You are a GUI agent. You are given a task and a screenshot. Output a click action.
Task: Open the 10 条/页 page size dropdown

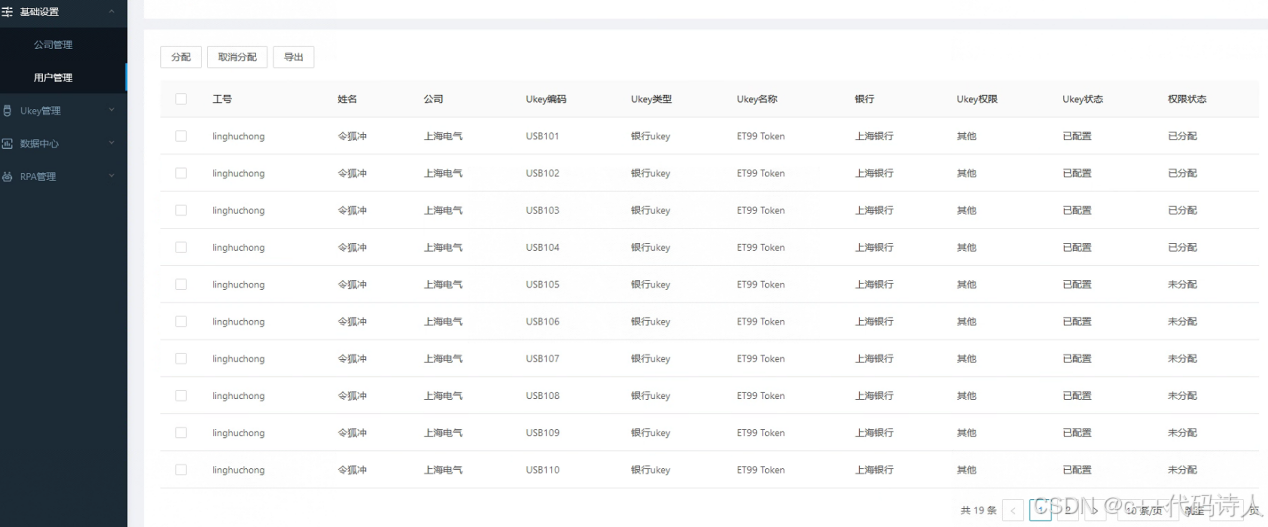(x=1145, y=510)
